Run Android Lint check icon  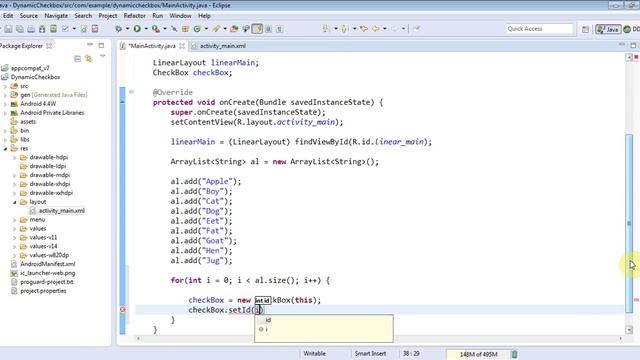pyautogui.click(x=65, y=29)
